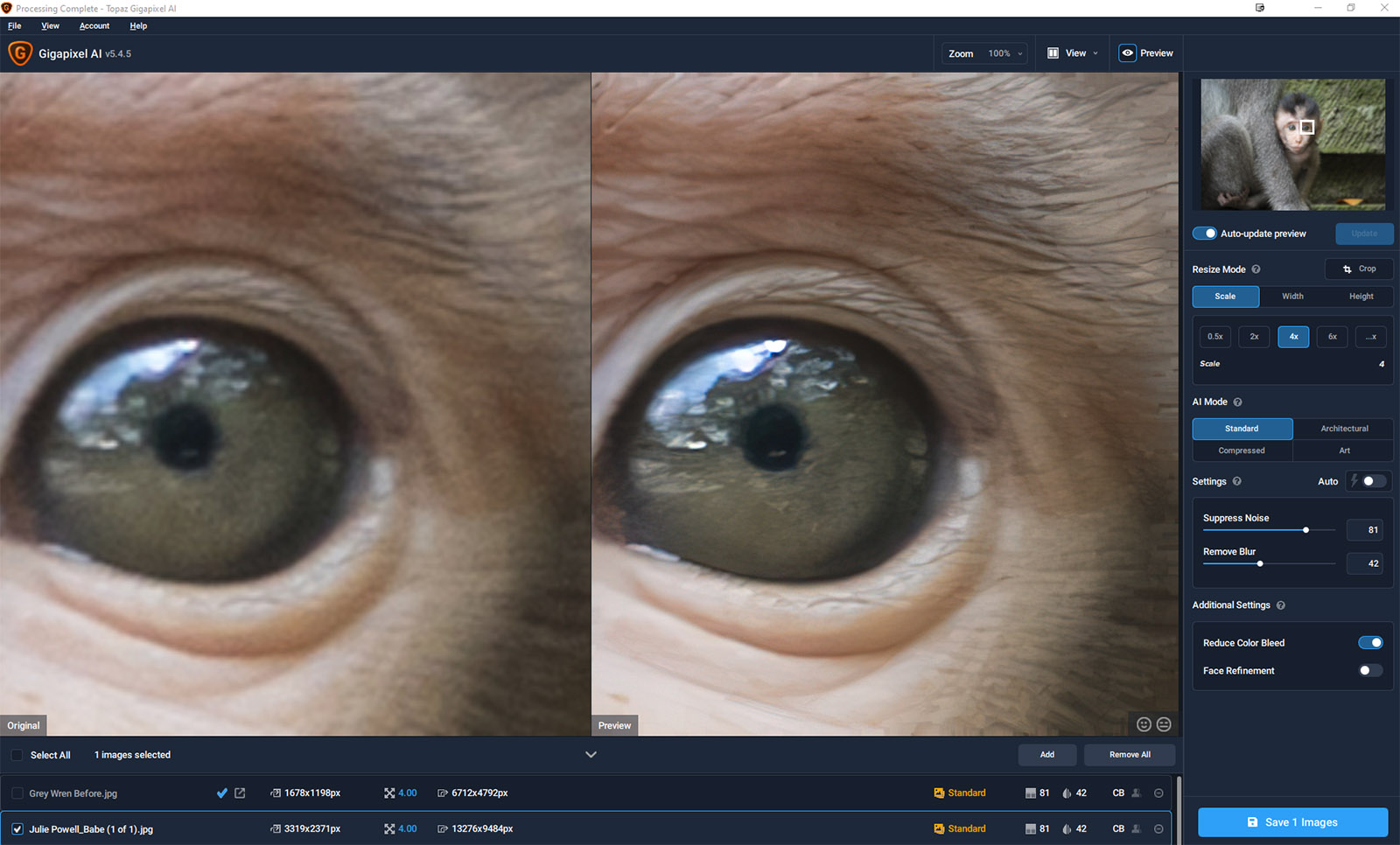Click the Save 1 Images button
The width and height of the screenshot is (1400, 845).
pos(1292,822)
